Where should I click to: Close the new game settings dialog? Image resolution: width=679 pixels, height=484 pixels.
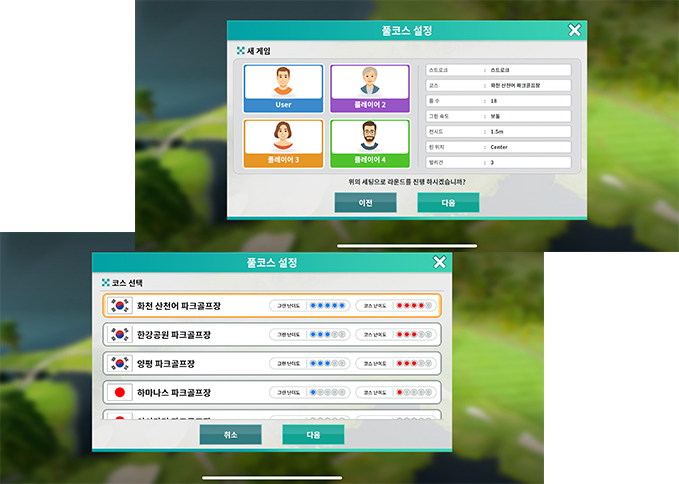(x=574, y=30)
